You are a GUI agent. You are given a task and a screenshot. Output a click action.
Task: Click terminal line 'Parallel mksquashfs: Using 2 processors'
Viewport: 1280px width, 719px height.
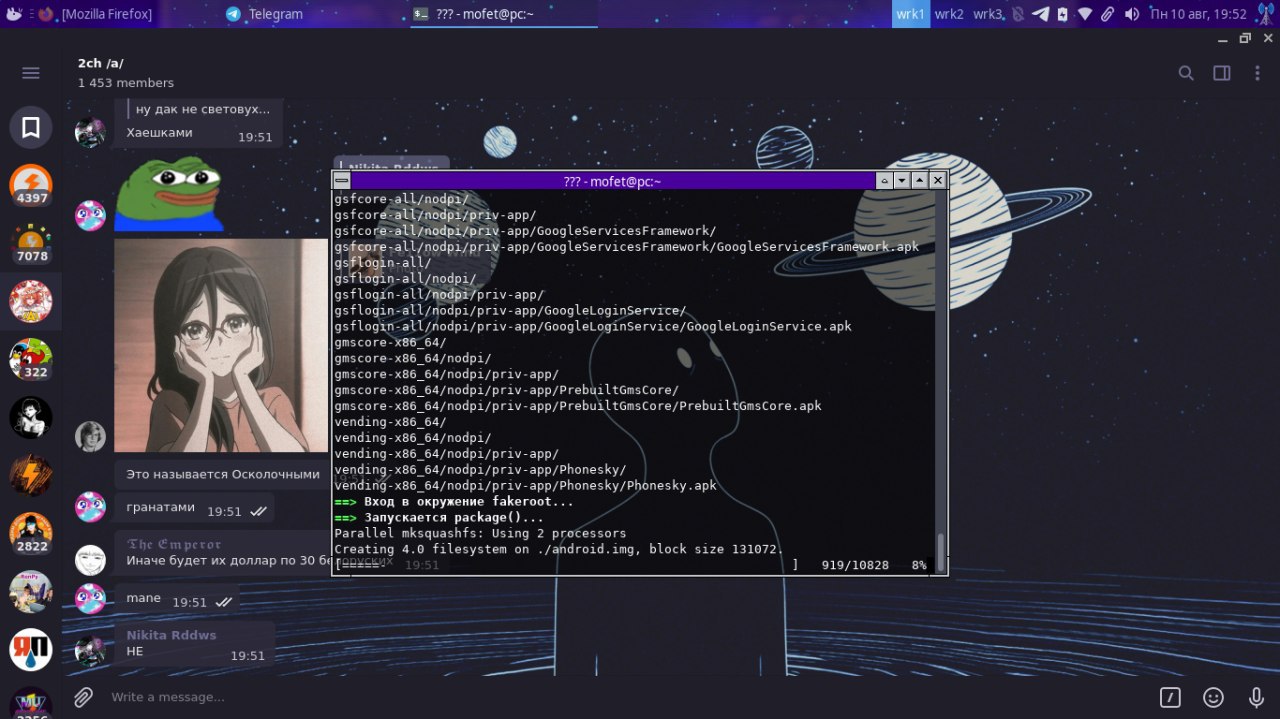[480, 534]
